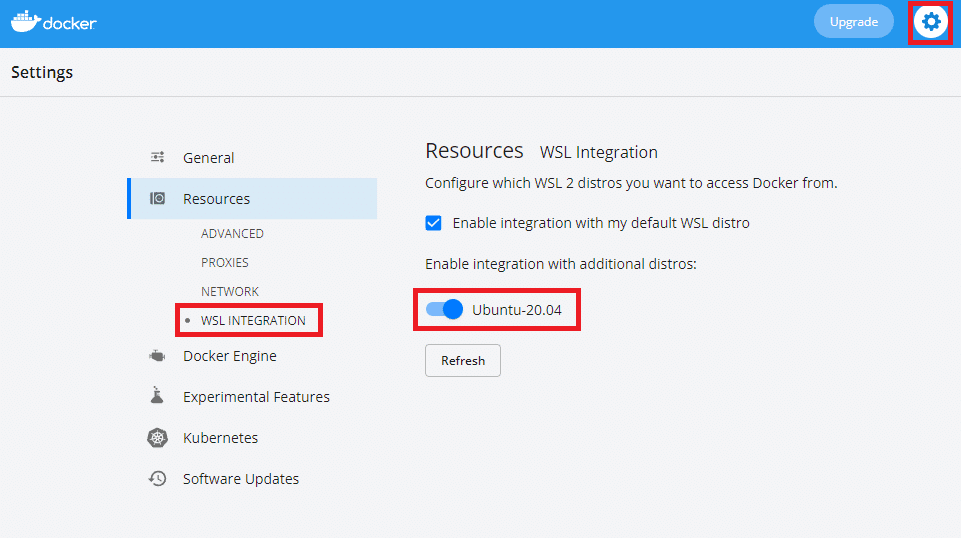Image resolution: width=961 pixels, height=538 pixels.
Task: Open the Proxies subsection
Action: click(x=225, y=263)
